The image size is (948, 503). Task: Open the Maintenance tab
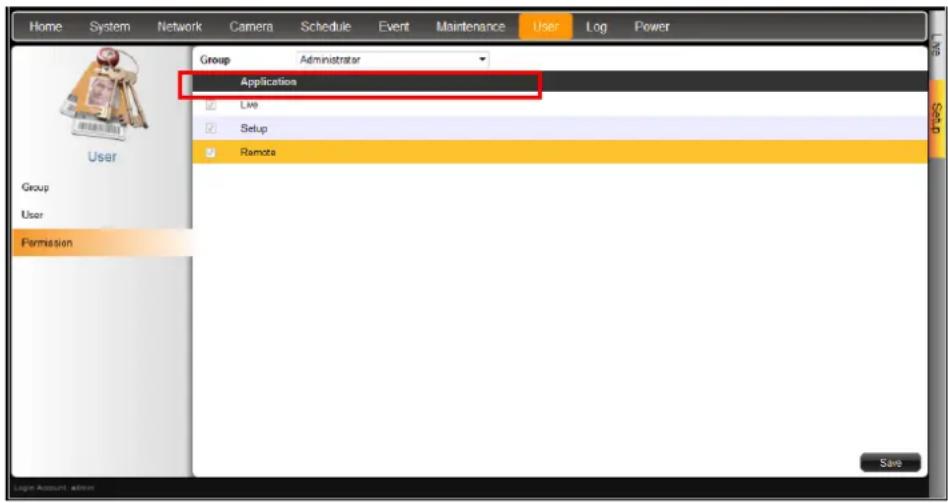(470, 27)
